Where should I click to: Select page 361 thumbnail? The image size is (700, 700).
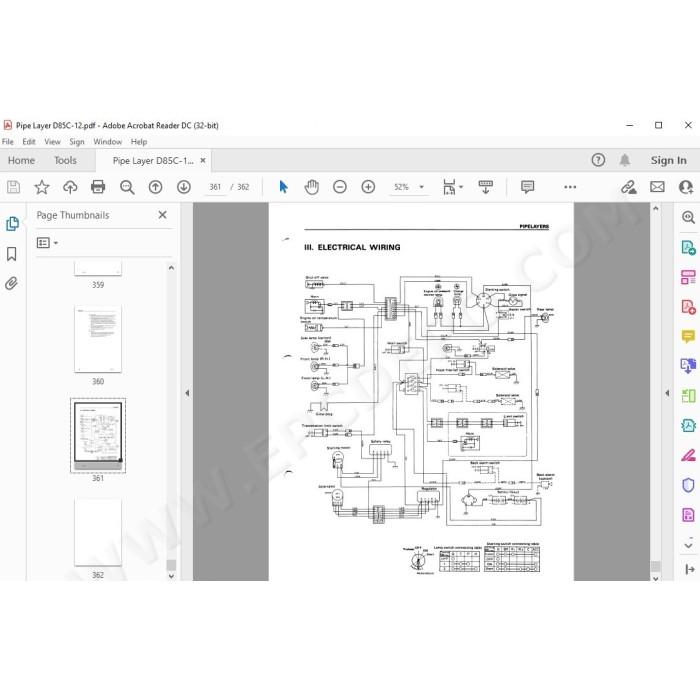(98, 435)
